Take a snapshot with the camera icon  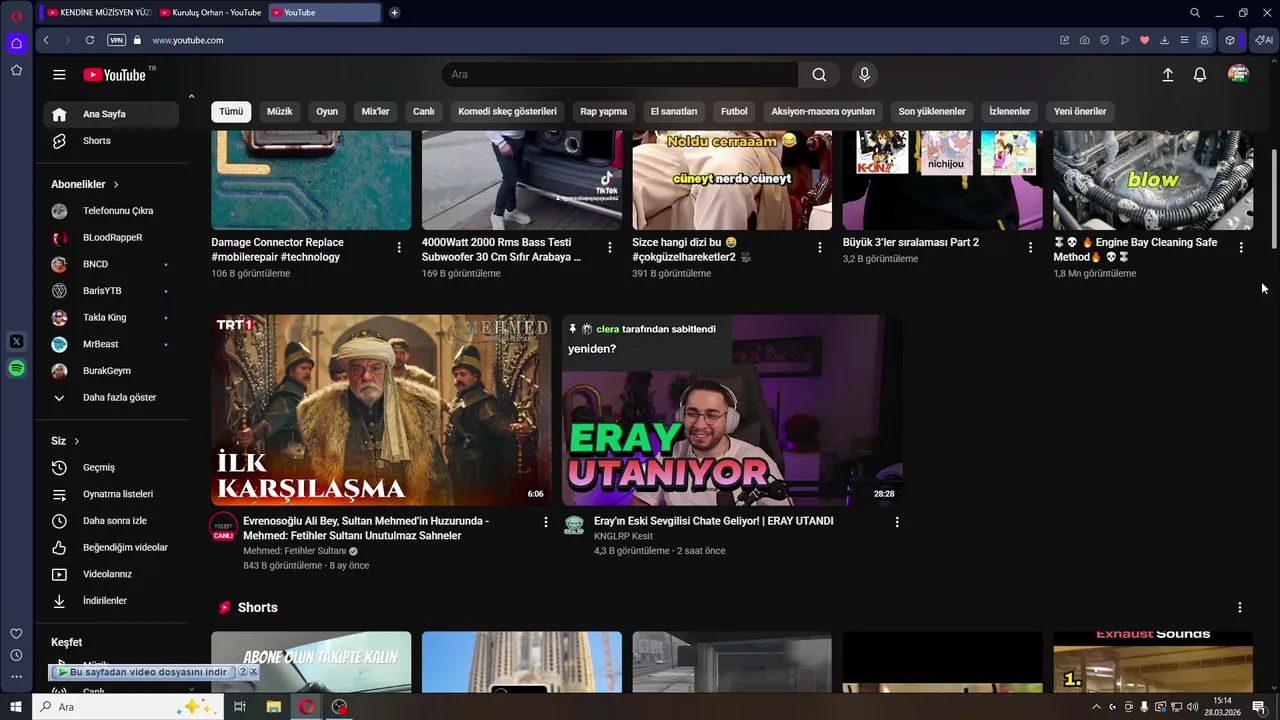(1084, 40)
